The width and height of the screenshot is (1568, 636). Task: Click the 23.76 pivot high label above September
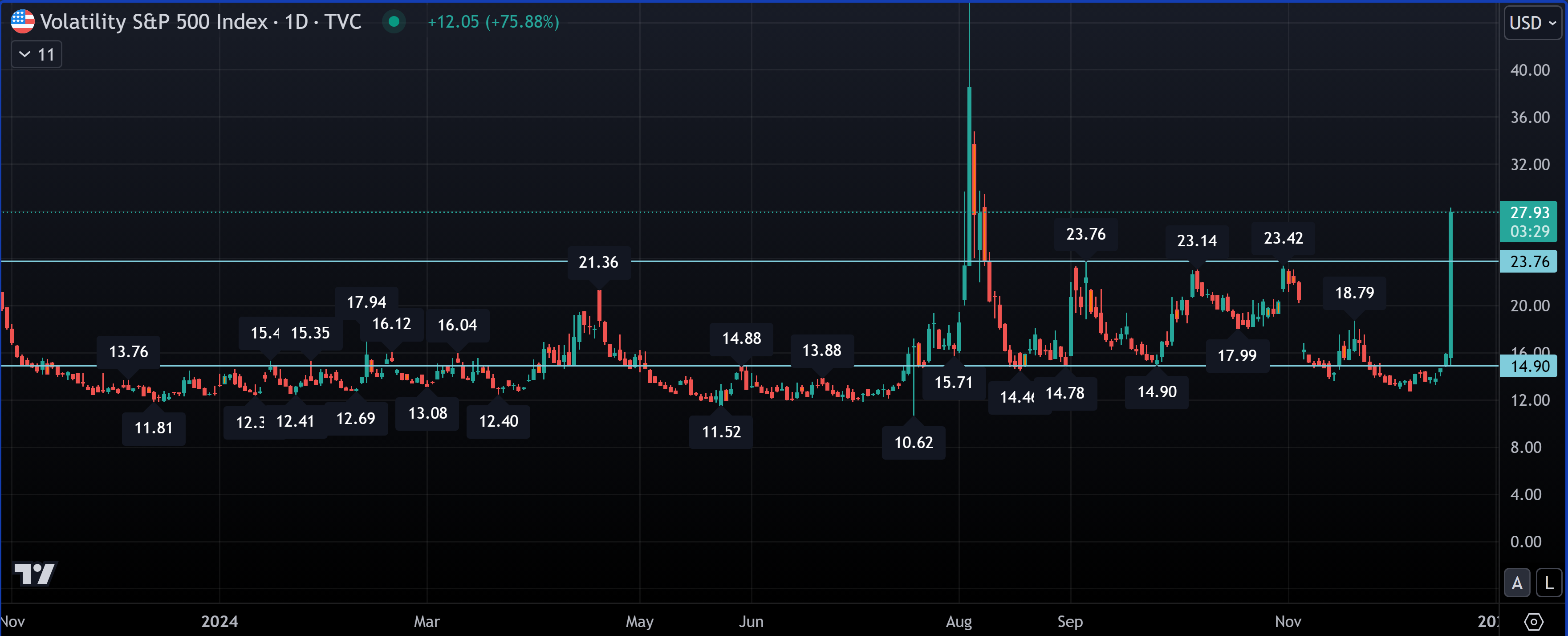point(1086,235)
